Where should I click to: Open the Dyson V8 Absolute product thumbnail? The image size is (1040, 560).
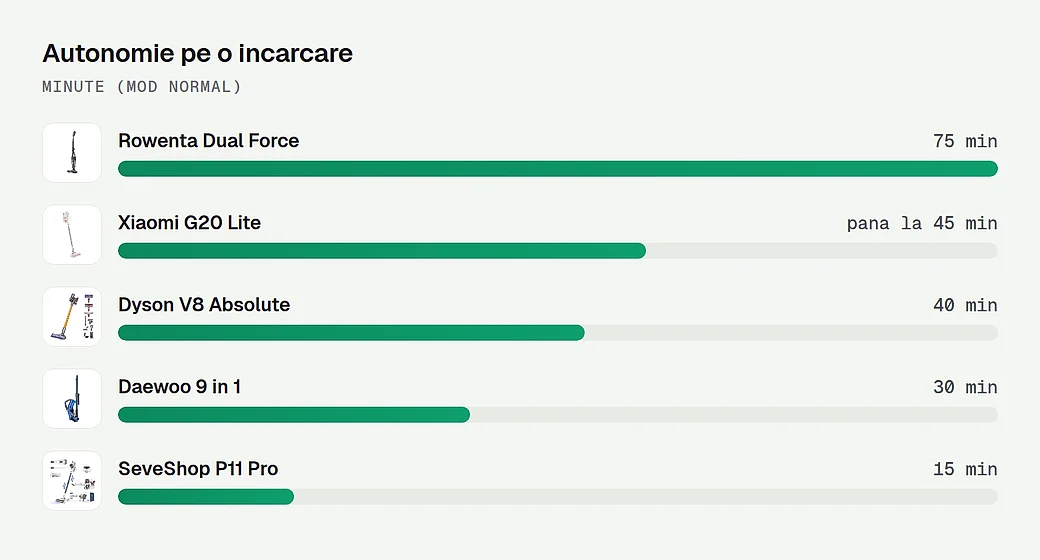pyautogui.click(x=72, y=316)
